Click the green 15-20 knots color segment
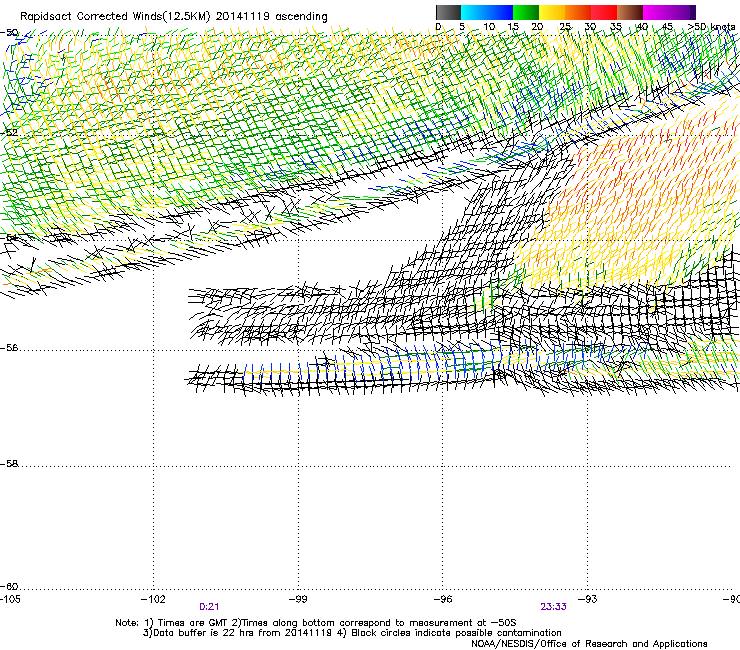 (526, 12)
